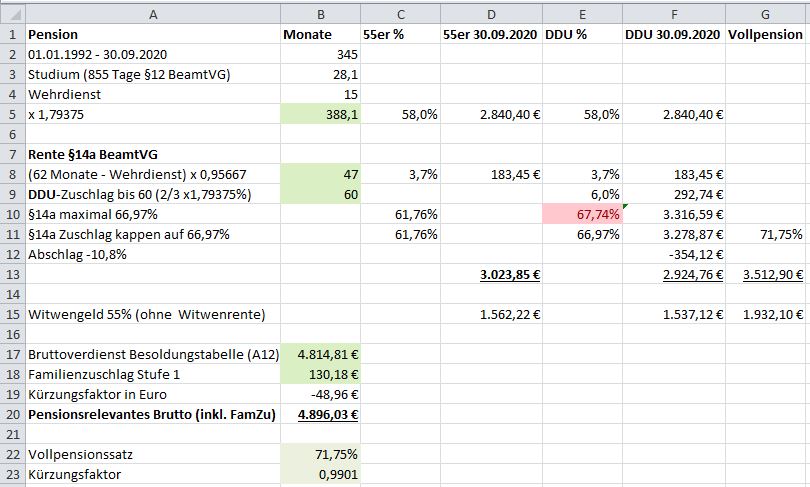Select the row 1 header

pos(11,34)
